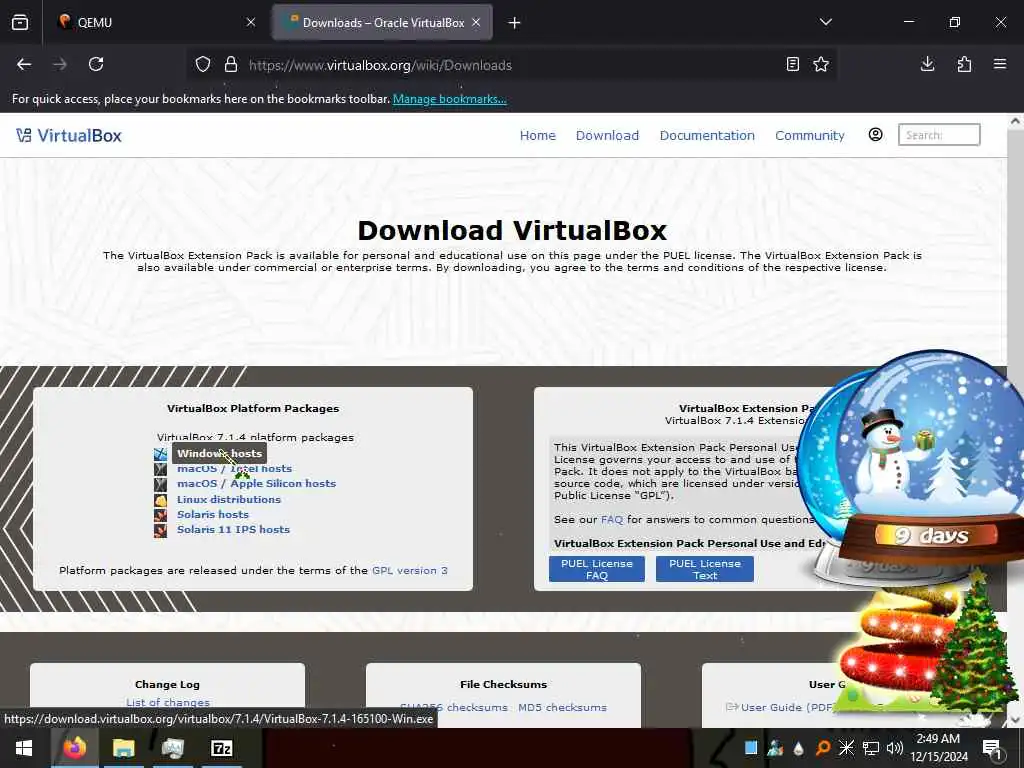The width and height of the screenshot is (1024, 768).
Task: Open the Download navigation item
Action: (x=607, y=135)
